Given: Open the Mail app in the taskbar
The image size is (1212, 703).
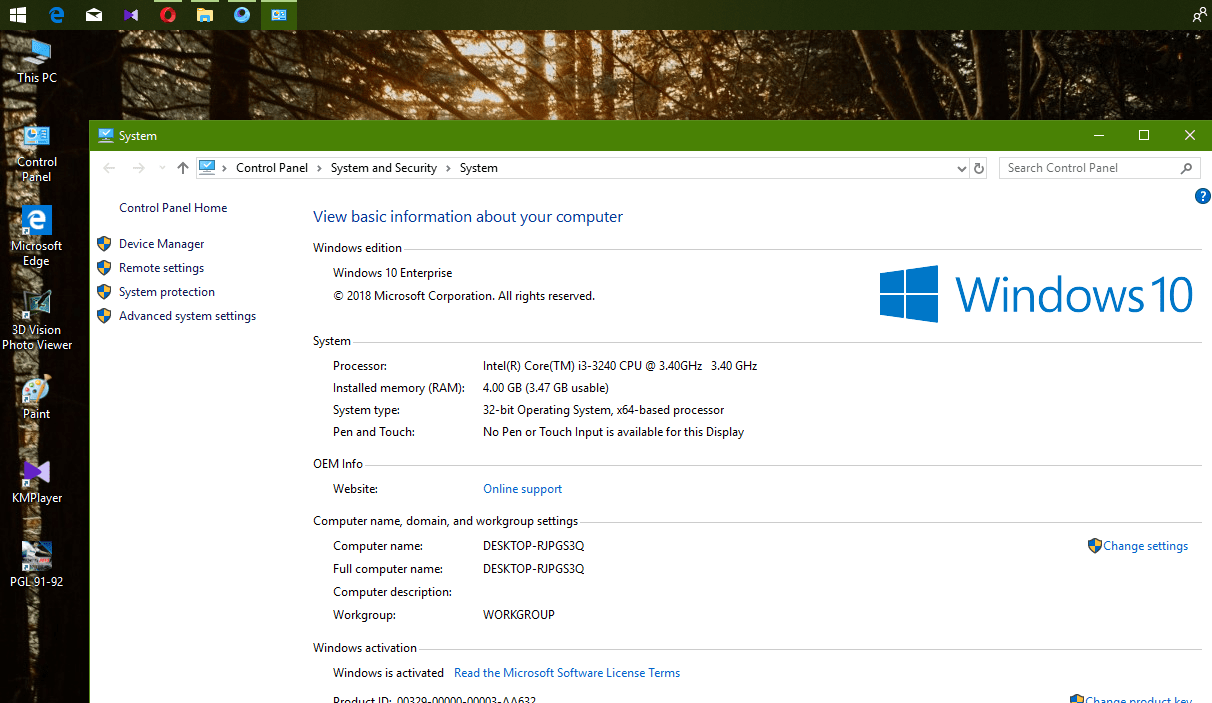Looking at the screenshot, I should pos(94,15).
